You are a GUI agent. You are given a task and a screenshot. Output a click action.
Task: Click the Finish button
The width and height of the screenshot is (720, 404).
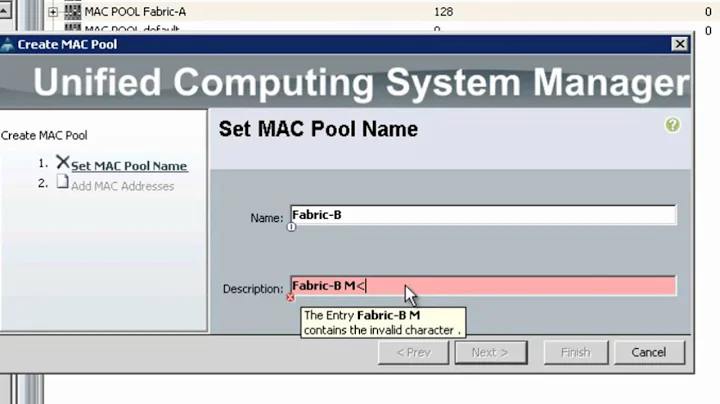coord(575,353)
